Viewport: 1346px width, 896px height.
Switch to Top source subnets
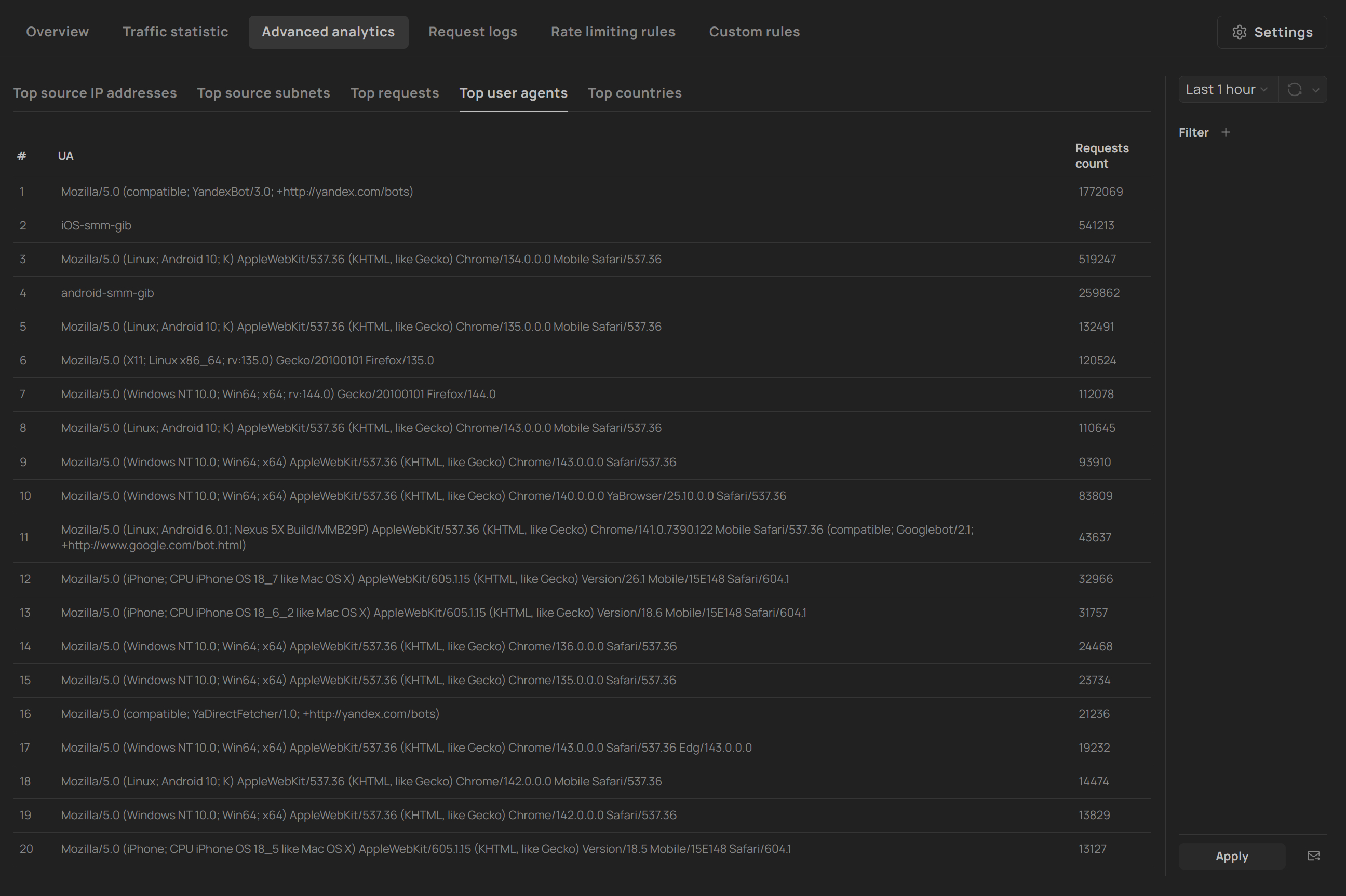(263, 93)
